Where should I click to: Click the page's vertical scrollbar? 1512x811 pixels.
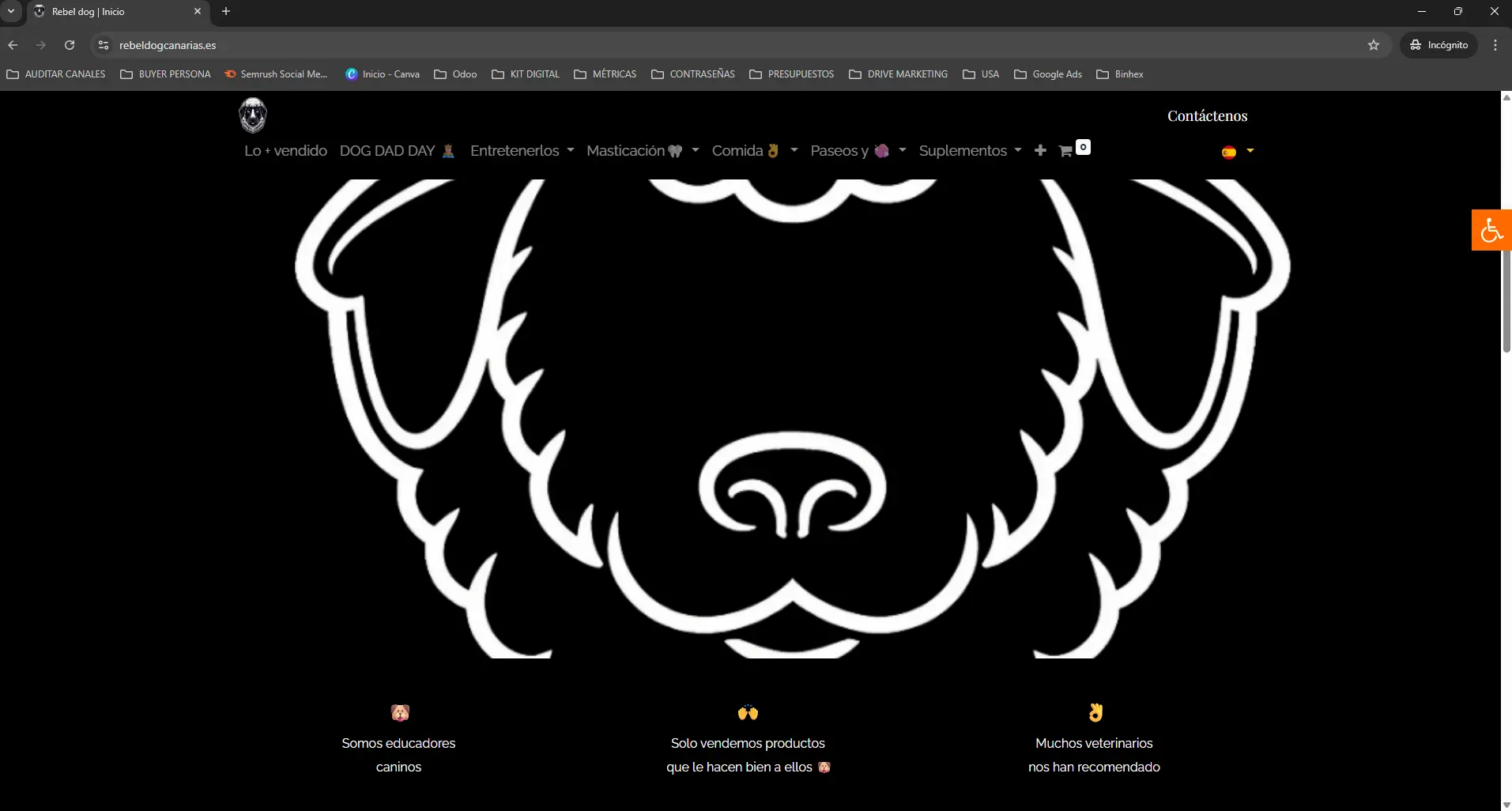coord(1506,300)
